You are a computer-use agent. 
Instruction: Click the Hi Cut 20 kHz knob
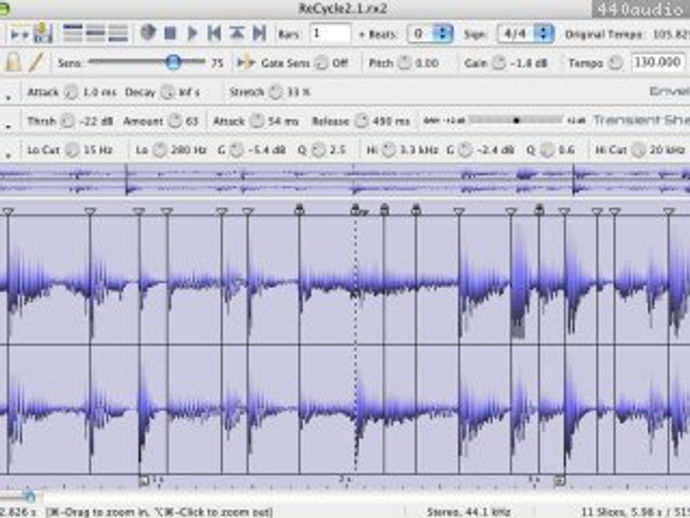638,151
